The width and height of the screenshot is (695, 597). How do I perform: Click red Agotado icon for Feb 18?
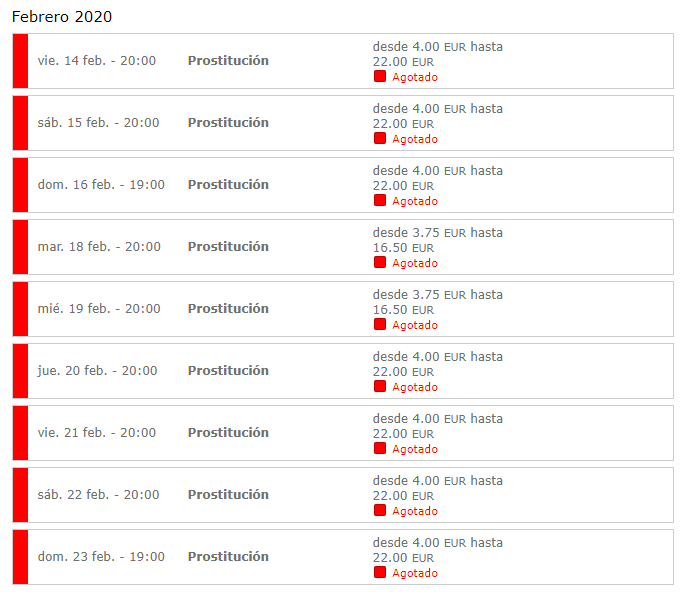[x=380, y=262]
